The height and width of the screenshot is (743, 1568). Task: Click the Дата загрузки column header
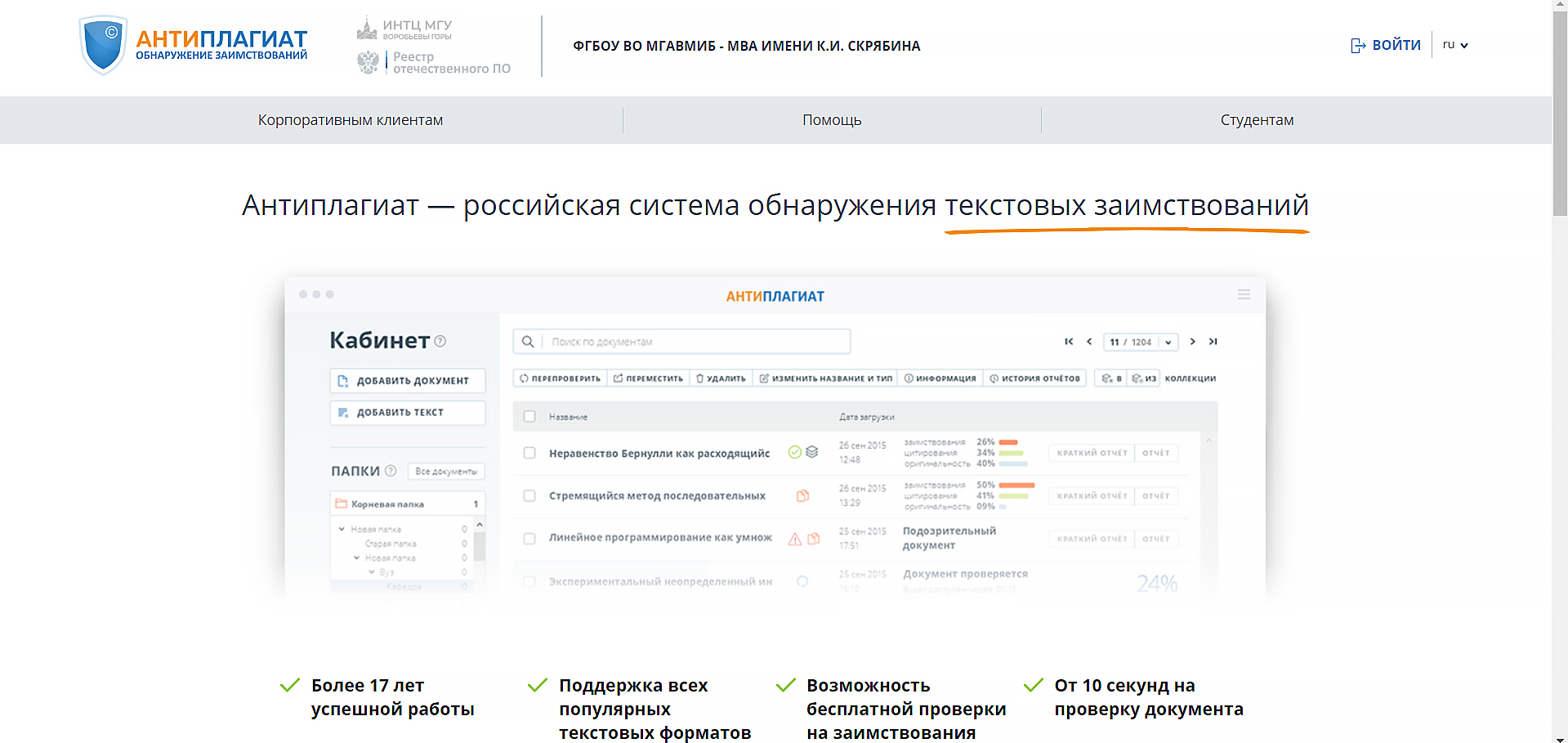tap(866, 417)
